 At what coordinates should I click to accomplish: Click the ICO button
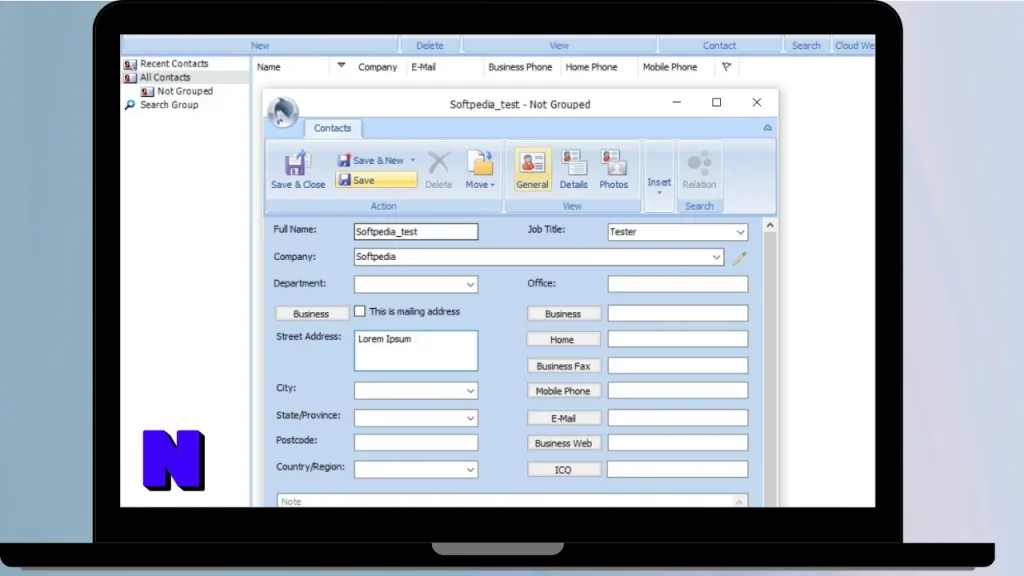click(564, 470)
